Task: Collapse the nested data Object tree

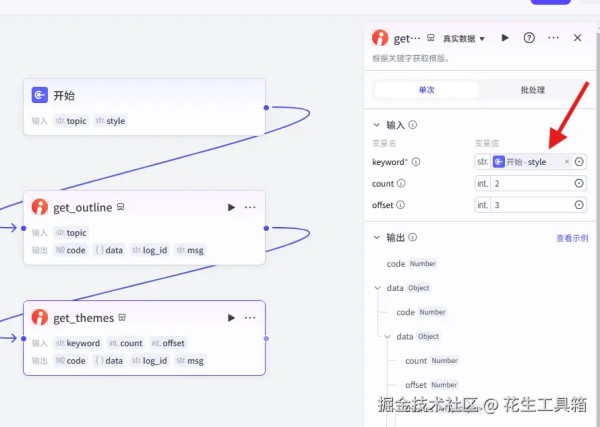Action: [x=388, y=336]
